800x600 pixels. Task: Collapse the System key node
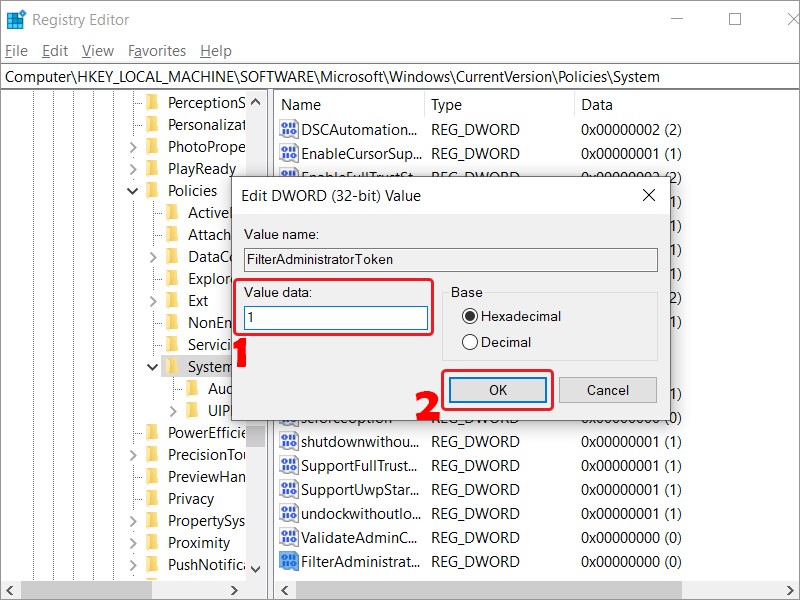point(153,367)
